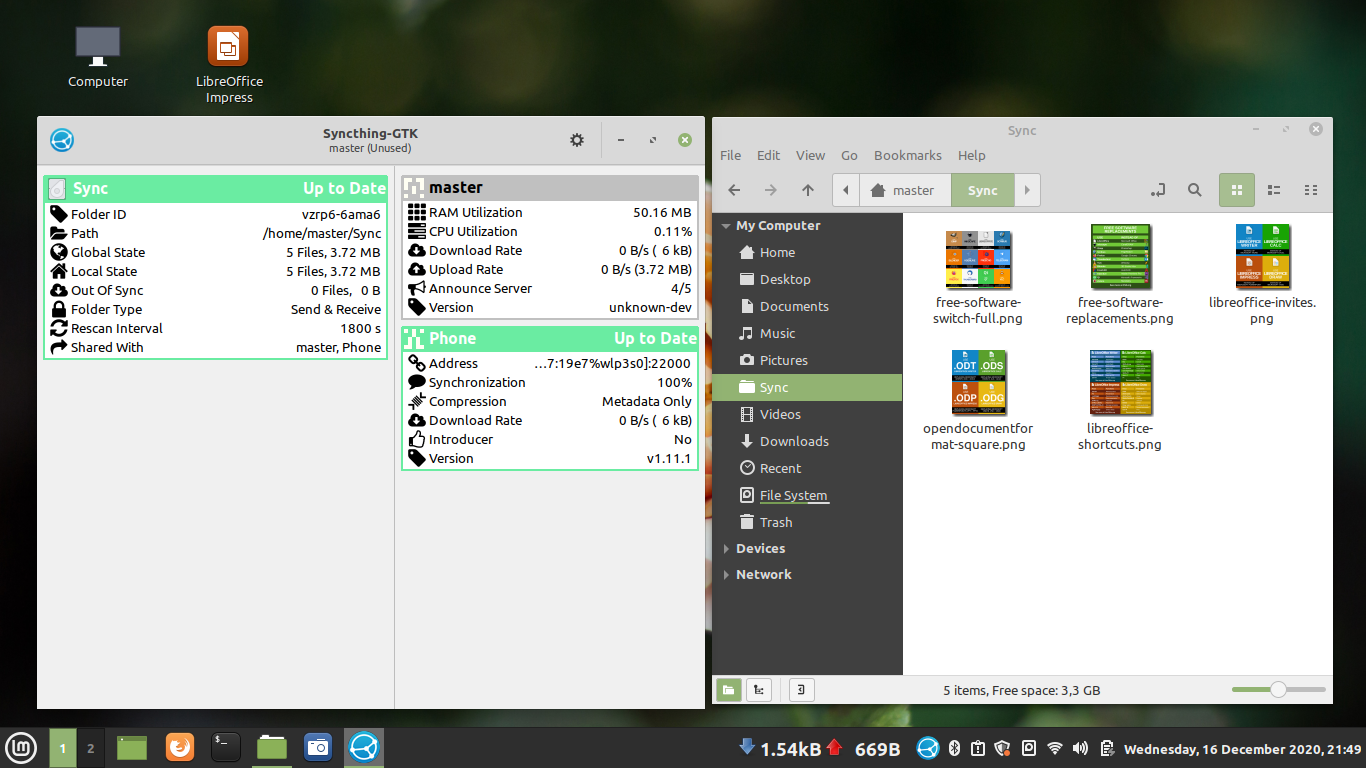Hide the file manager sidebar
Screen dimensions: 1366x768
click(802, 689)
